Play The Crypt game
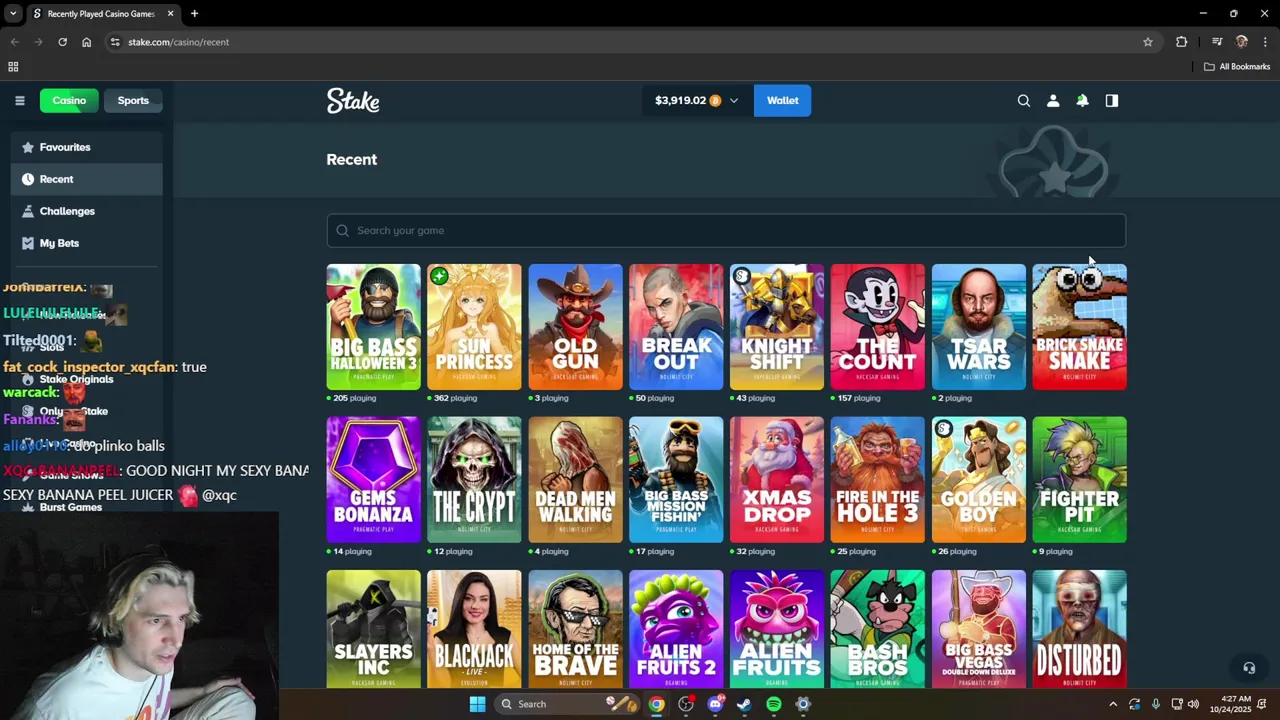This screenshot has height=720, width=1280. [x=474, y=480]
